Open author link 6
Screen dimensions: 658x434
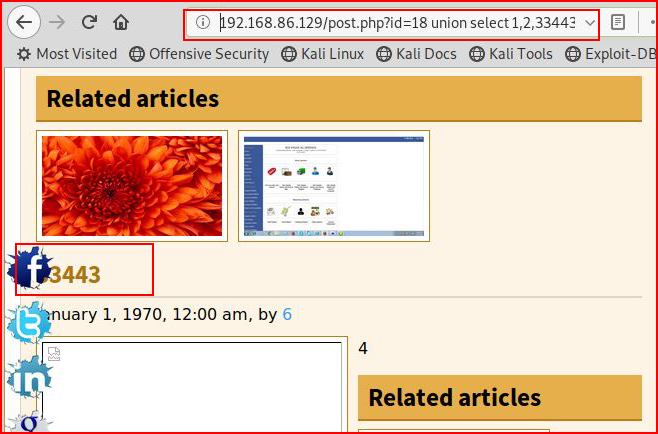click(x=287, y=314)
